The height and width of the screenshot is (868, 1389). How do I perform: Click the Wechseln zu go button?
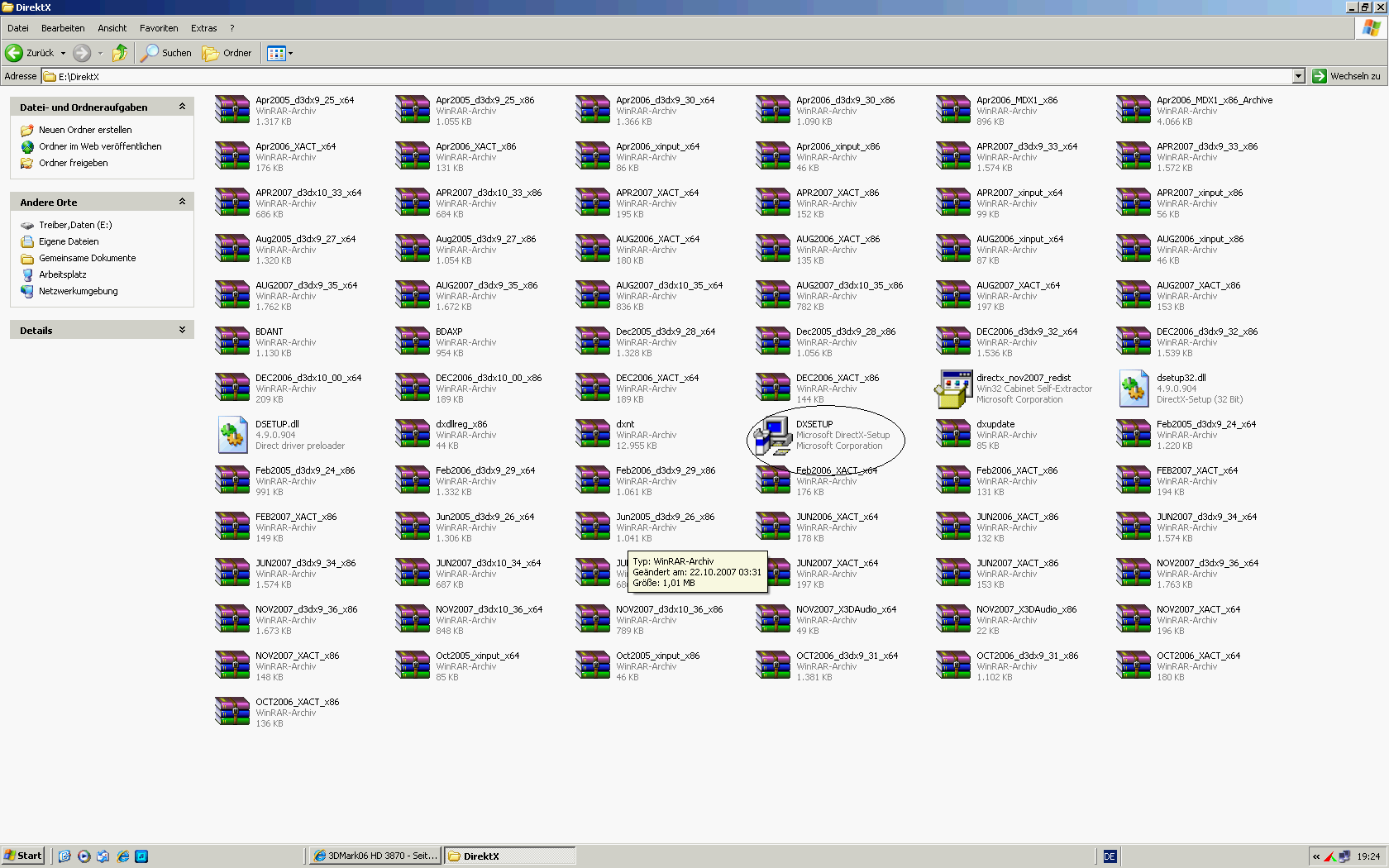tap(1347, 76)
